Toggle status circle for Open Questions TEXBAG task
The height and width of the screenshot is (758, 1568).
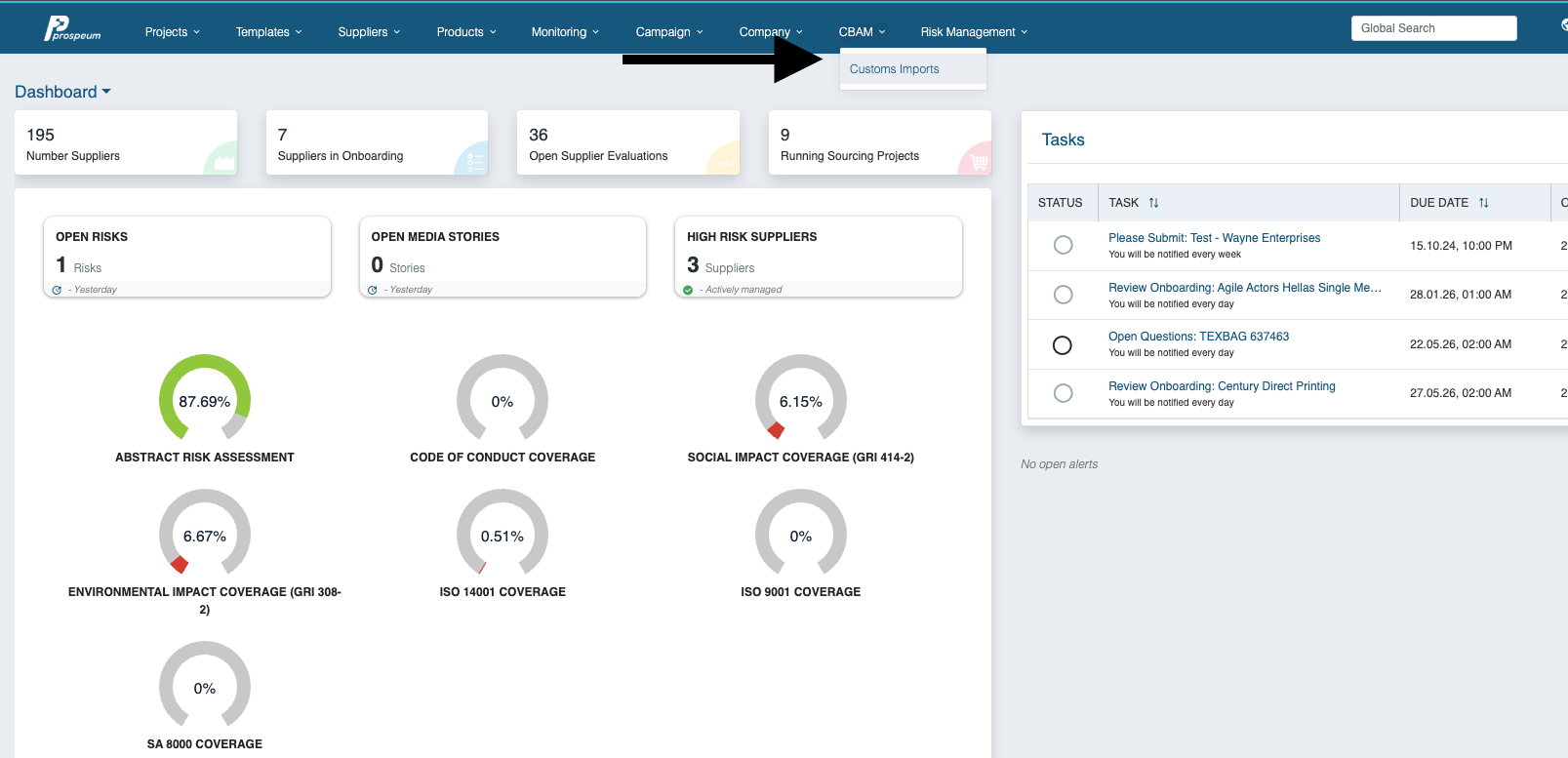click(1063, 345)
